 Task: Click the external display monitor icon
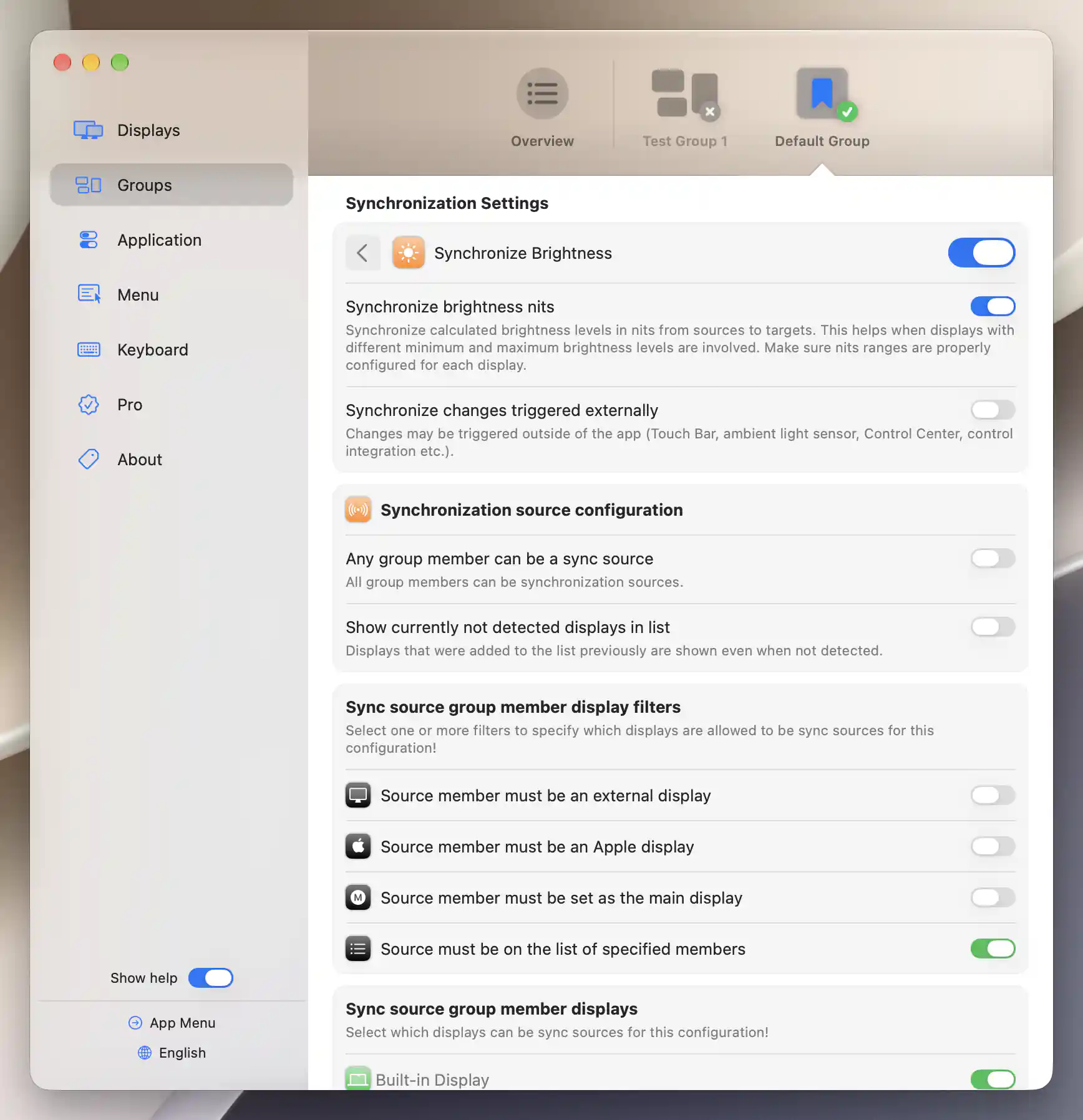(x=358, y=795)
